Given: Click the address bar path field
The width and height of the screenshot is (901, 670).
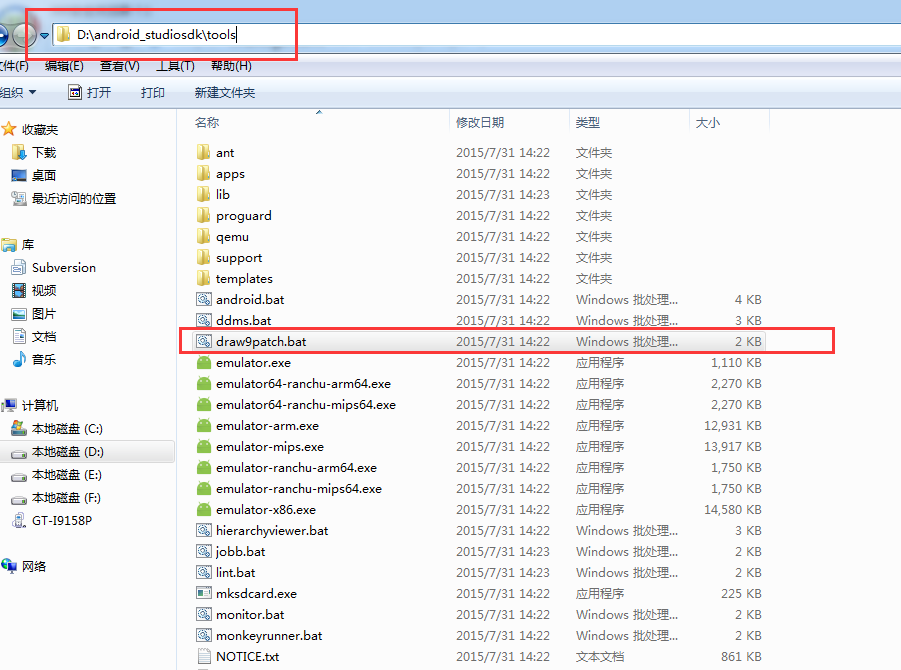Looking at the screenshot, I should pyautogui.click(x=476, y=34).
